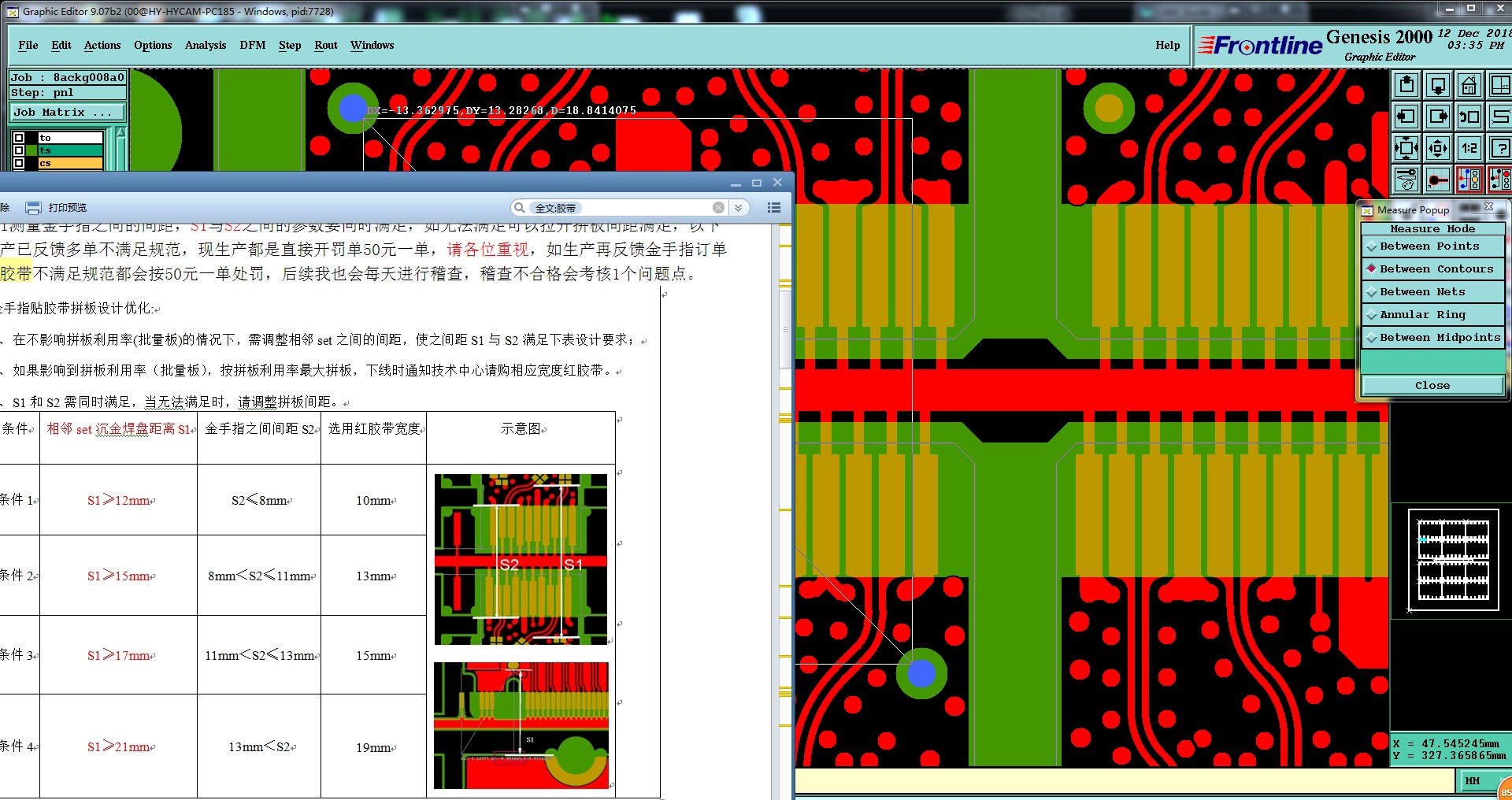Click the Home view house icon
This screenshot has height=800, width=1512.
(1469, 84)
